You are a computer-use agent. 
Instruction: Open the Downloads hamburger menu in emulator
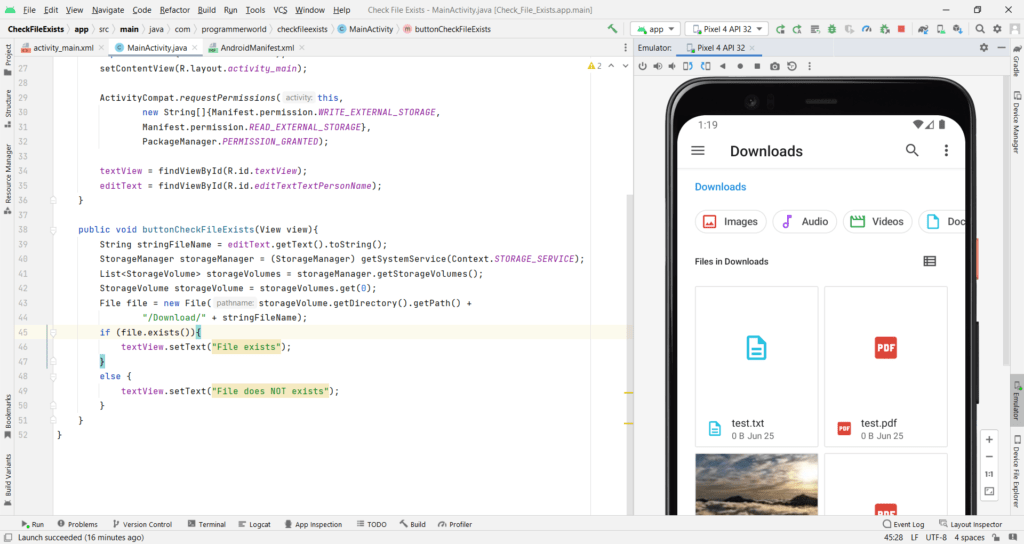697,151
